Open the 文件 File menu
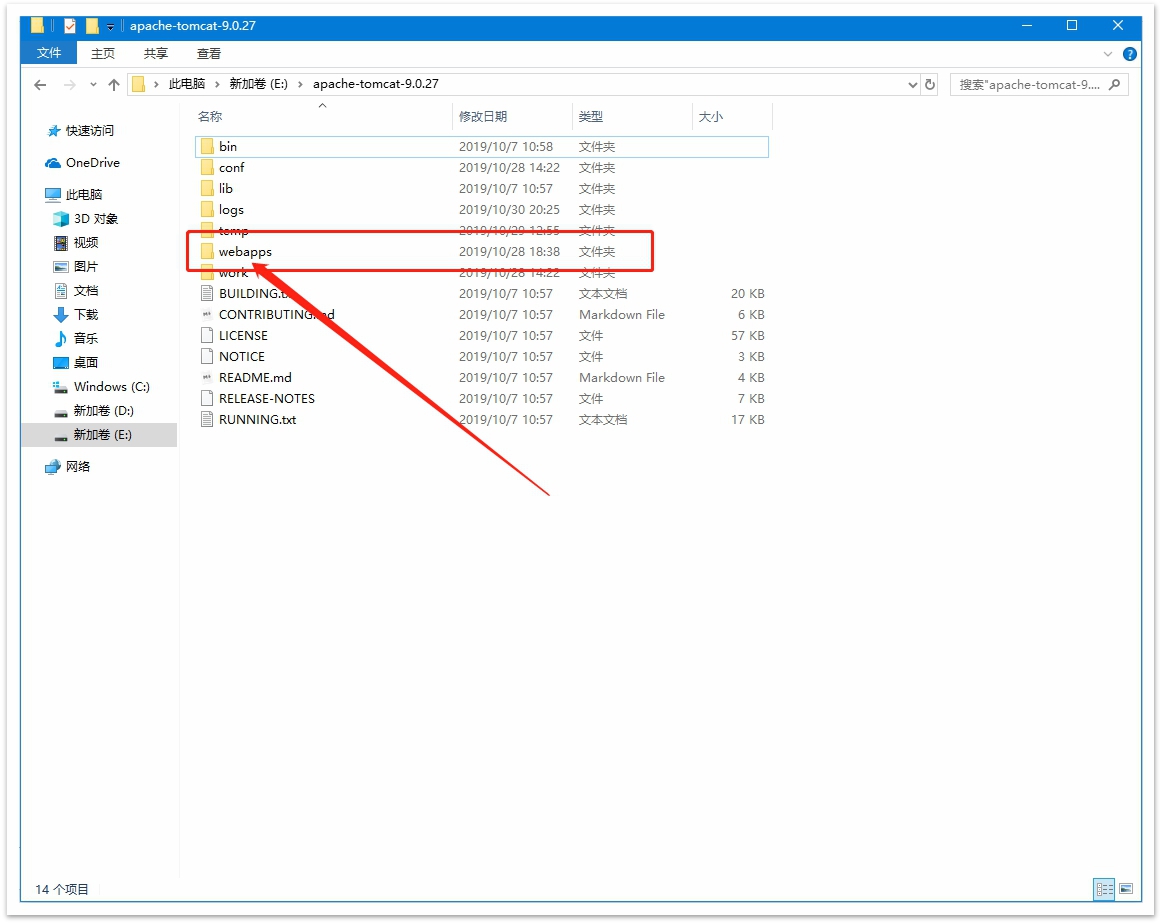The width and height of the screenshot is (1161, 924). (50, 53)
